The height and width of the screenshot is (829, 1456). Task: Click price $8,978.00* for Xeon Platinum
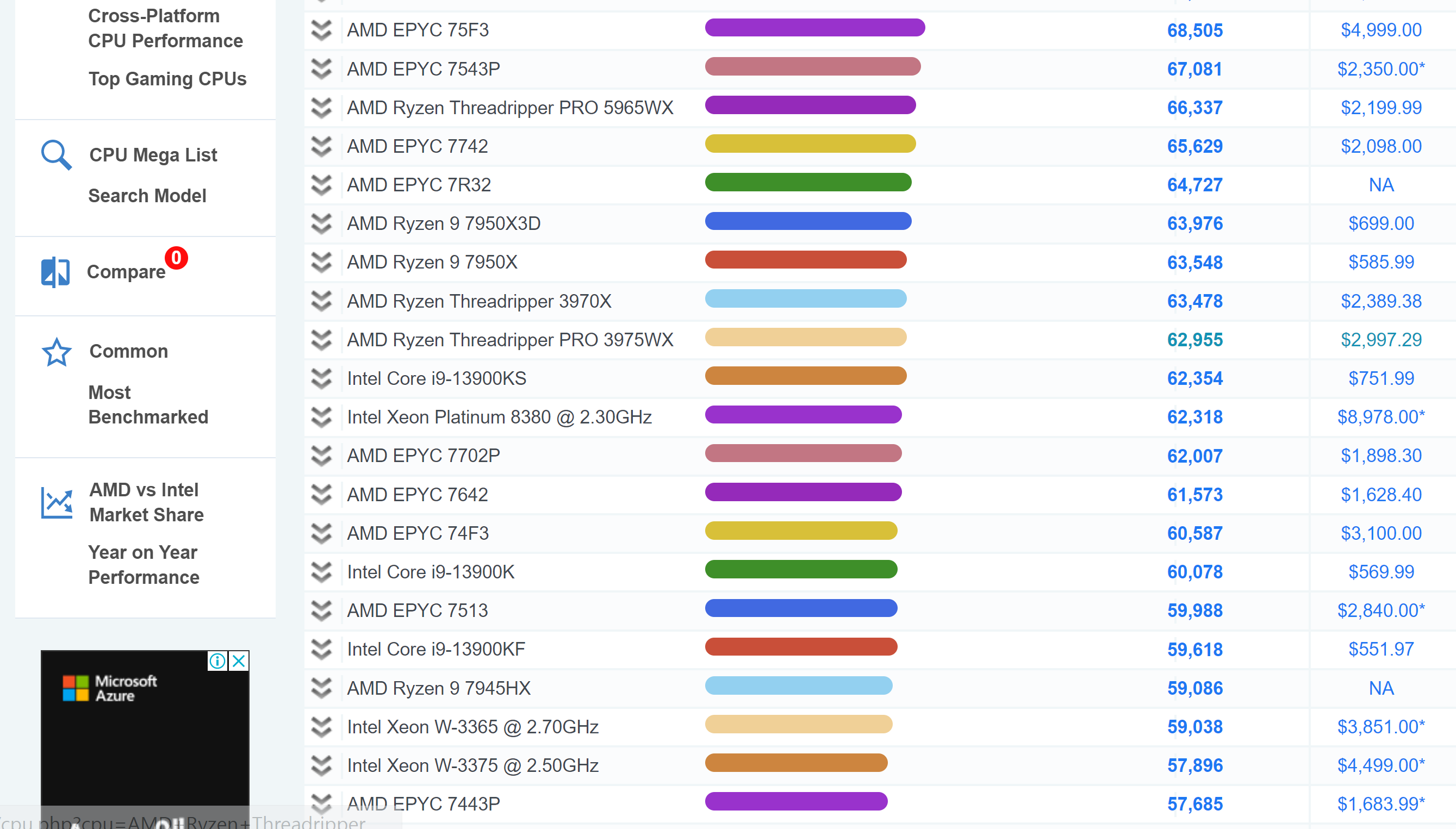coord(1381,417)
